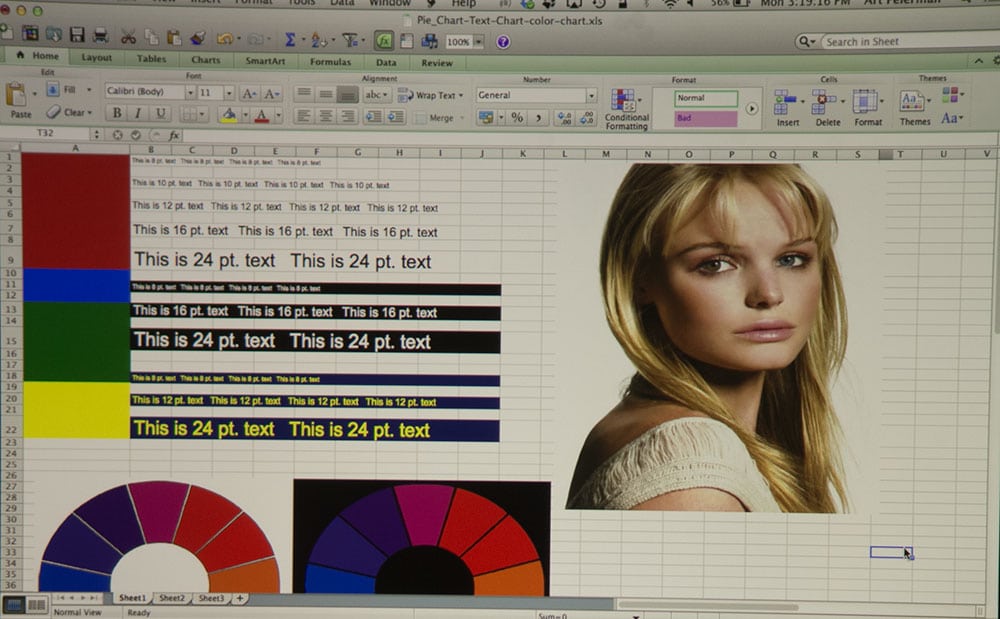1000x619 pixels.
Task: Click the Increase Indent icon
Action: tap(396, 117)
